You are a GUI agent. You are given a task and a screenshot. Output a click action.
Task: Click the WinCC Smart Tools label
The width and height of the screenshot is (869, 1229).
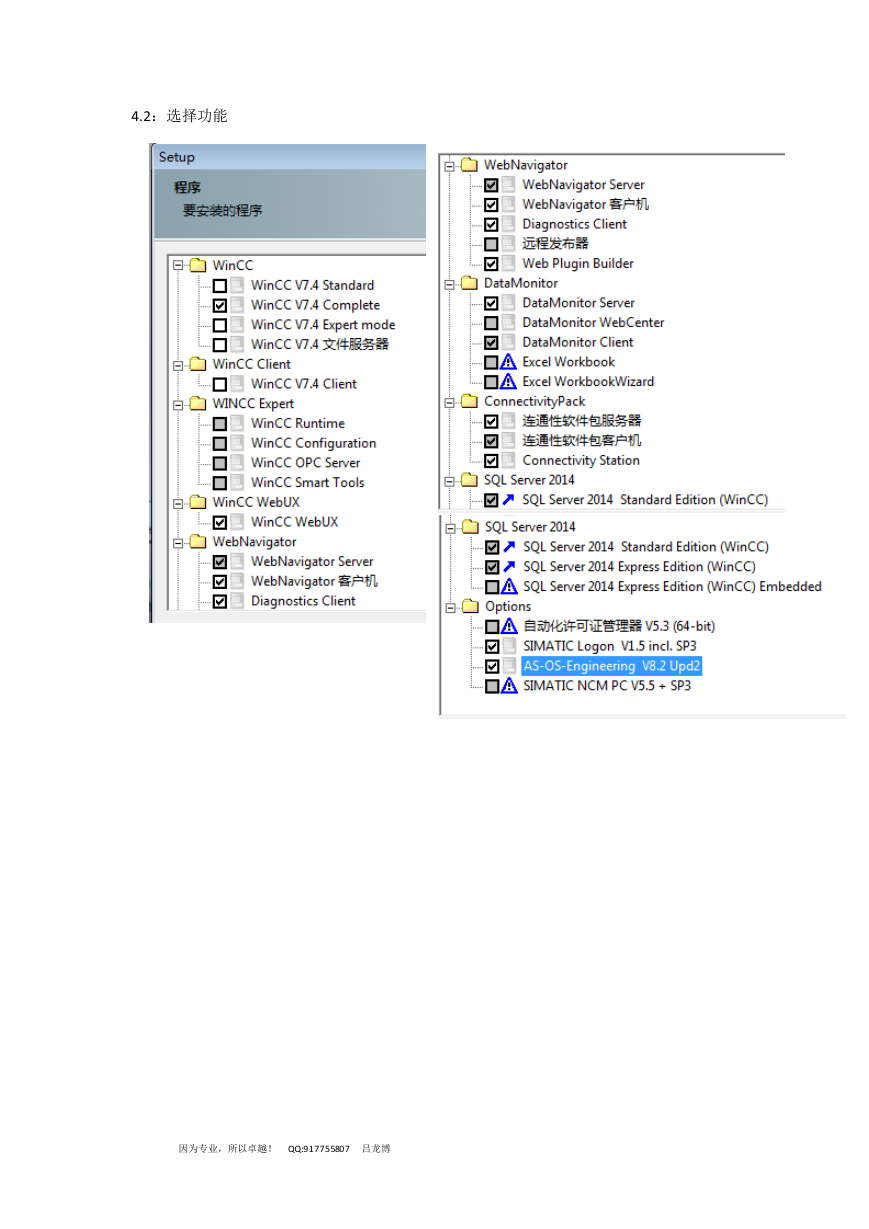pos(308,482)
